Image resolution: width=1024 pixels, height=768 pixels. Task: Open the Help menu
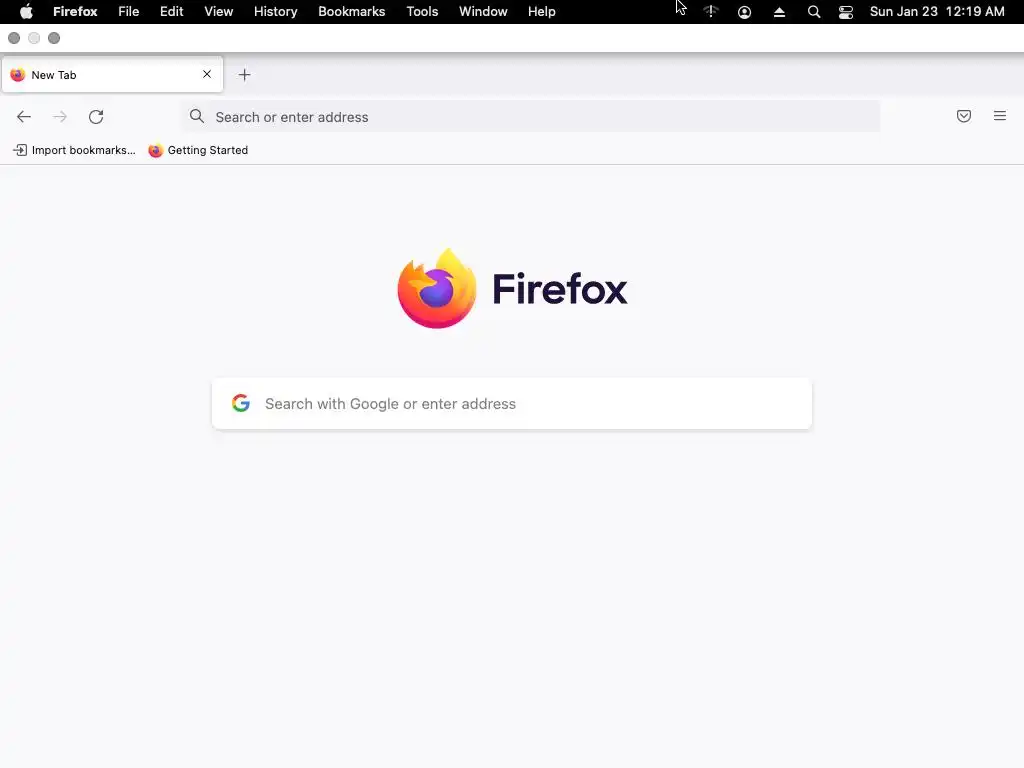(542, 11)
